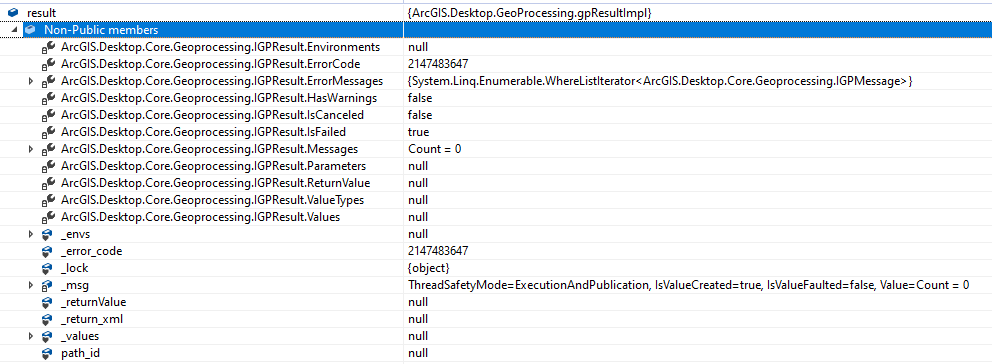Select the _values field name
This screenshot has width=992, height=364.
coord(80,336)
